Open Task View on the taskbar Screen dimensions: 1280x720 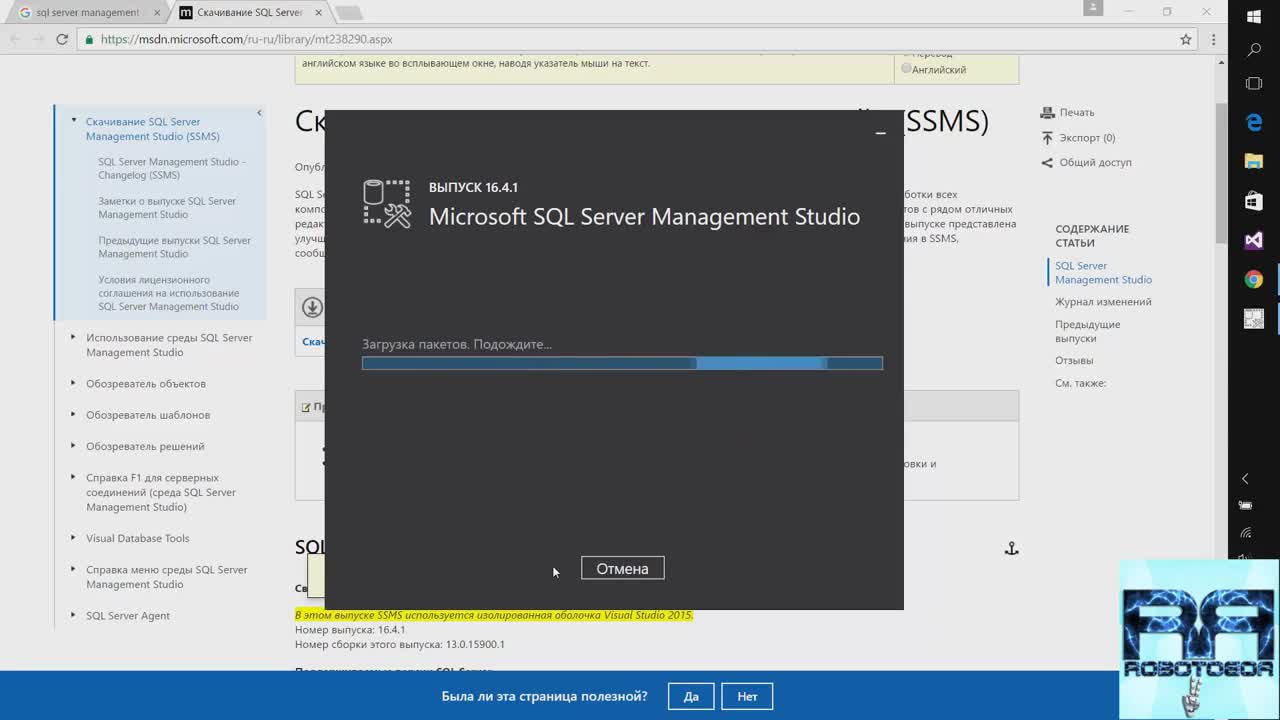pos(1254,83)
